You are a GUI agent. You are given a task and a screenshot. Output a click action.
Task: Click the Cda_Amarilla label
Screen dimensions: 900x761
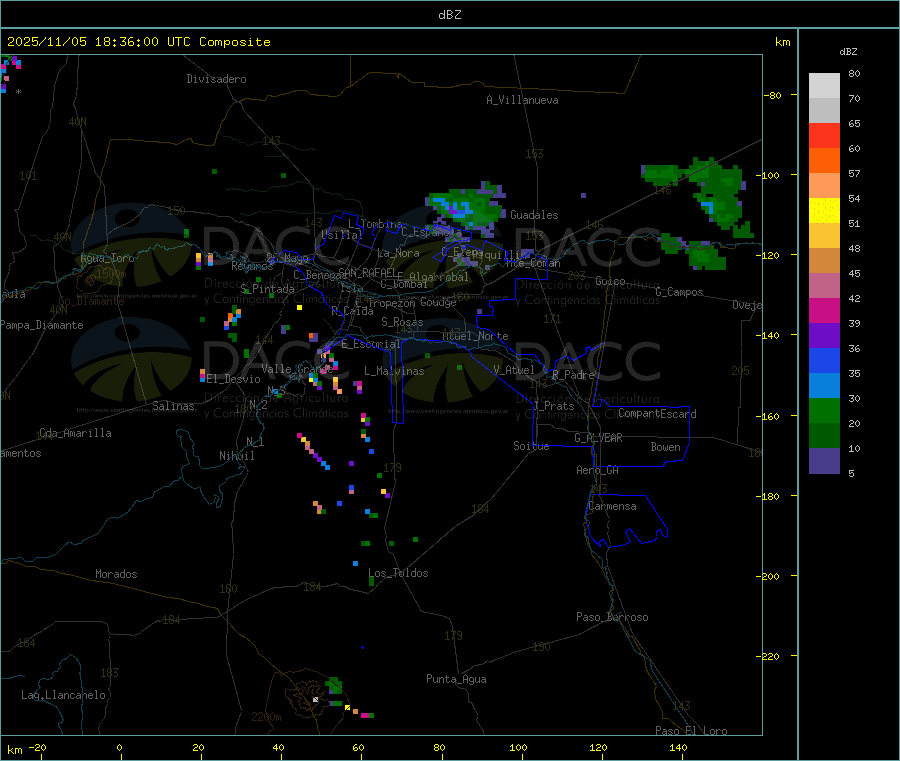(x=75, y=433)
